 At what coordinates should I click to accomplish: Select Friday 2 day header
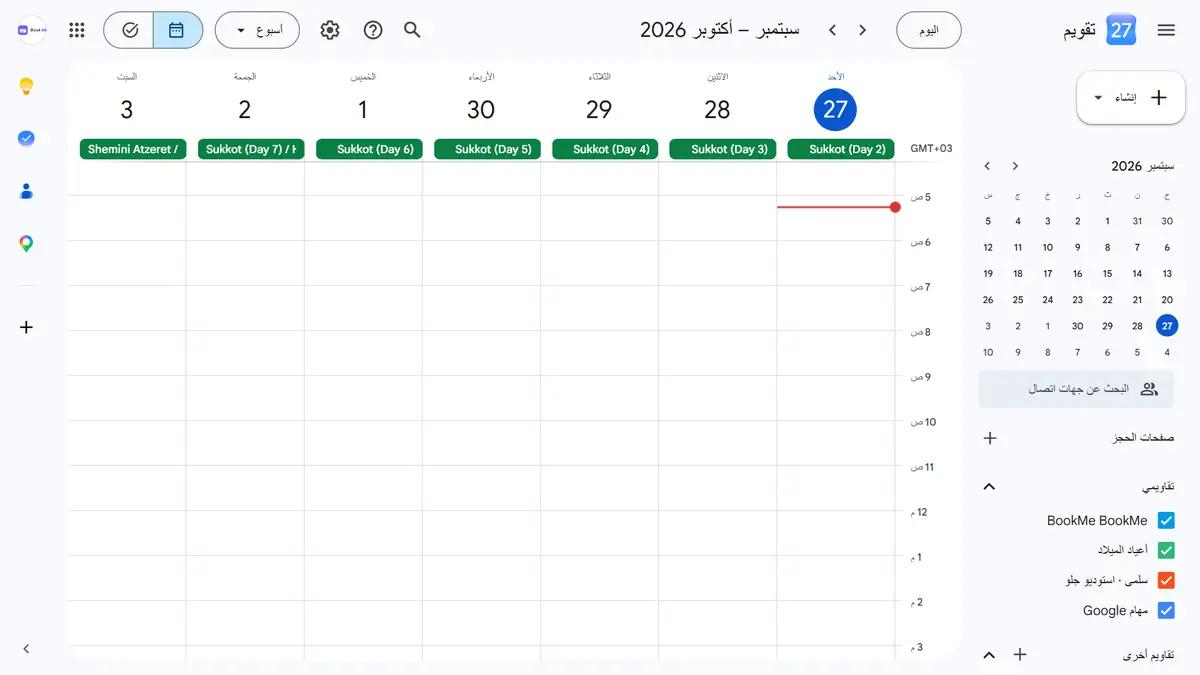[x=245, y=109]
